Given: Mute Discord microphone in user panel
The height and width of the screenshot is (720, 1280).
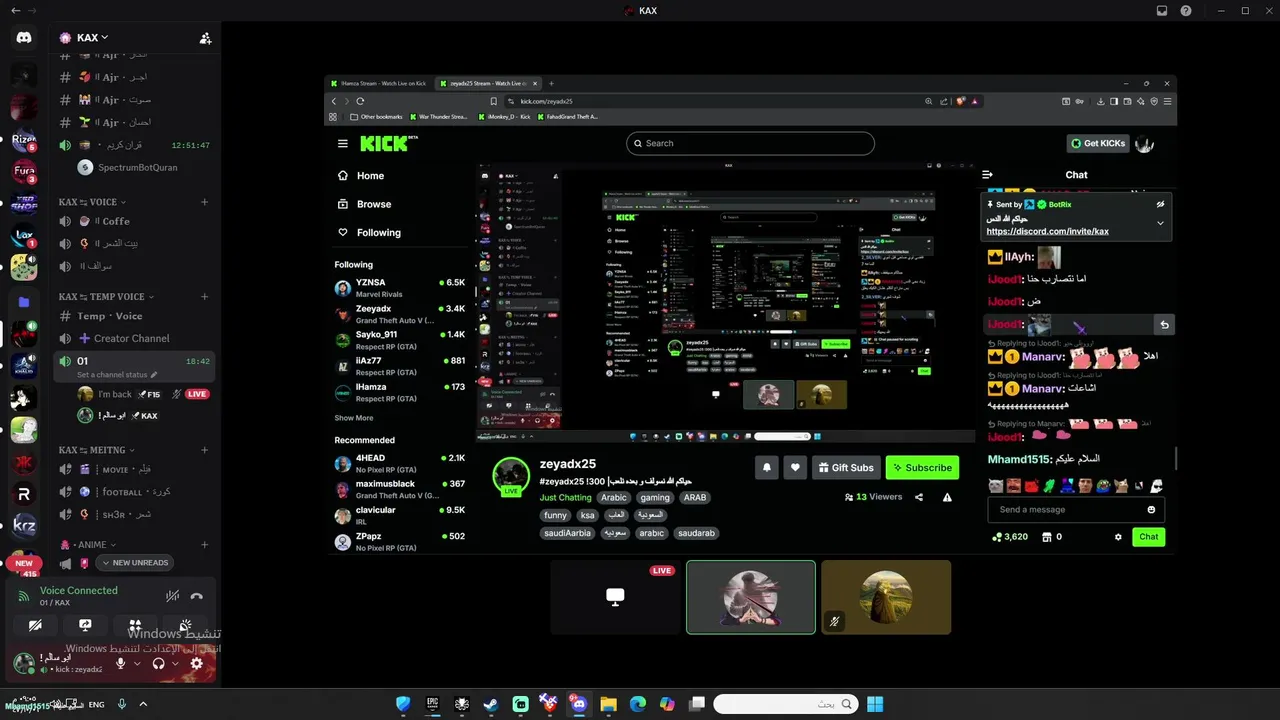Looking at the screenshot, I should [121, 663].
